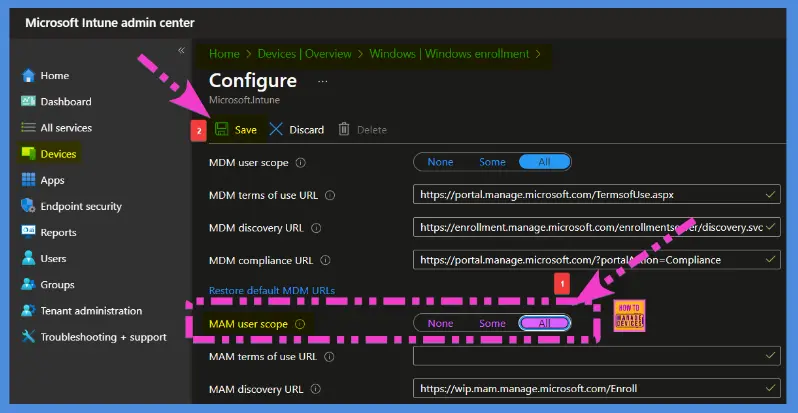This screenshot has height=413, width=798.
Task: Click info icon next to MAM user scope
Action: click(300, 324)
